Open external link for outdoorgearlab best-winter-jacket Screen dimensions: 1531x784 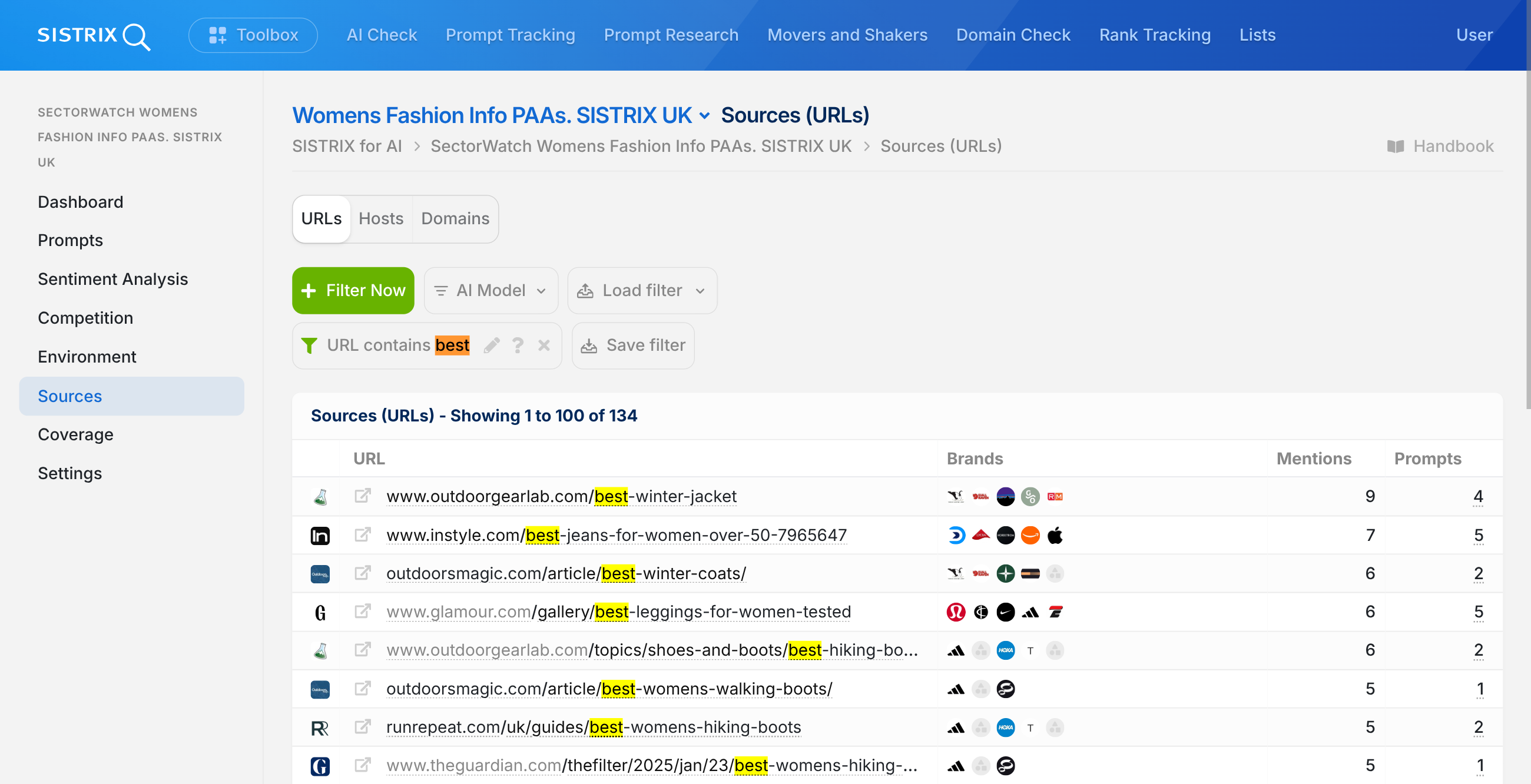point(363,496)
